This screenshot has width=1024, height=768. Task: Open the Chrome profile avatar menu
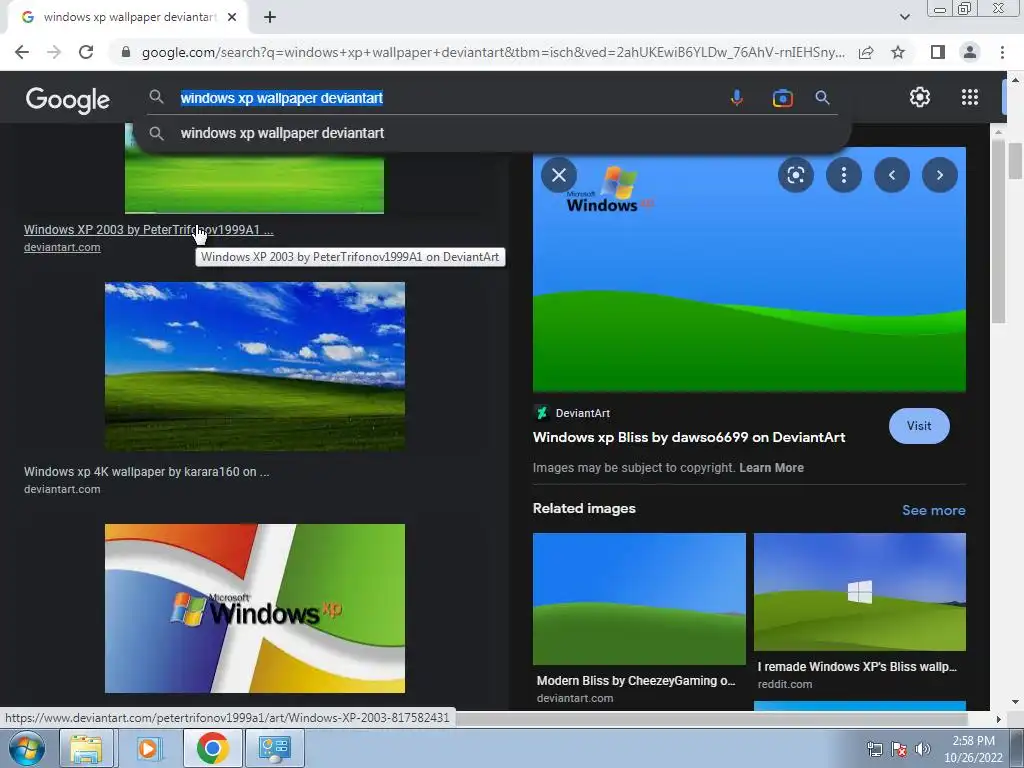click(x=970, y=52)
